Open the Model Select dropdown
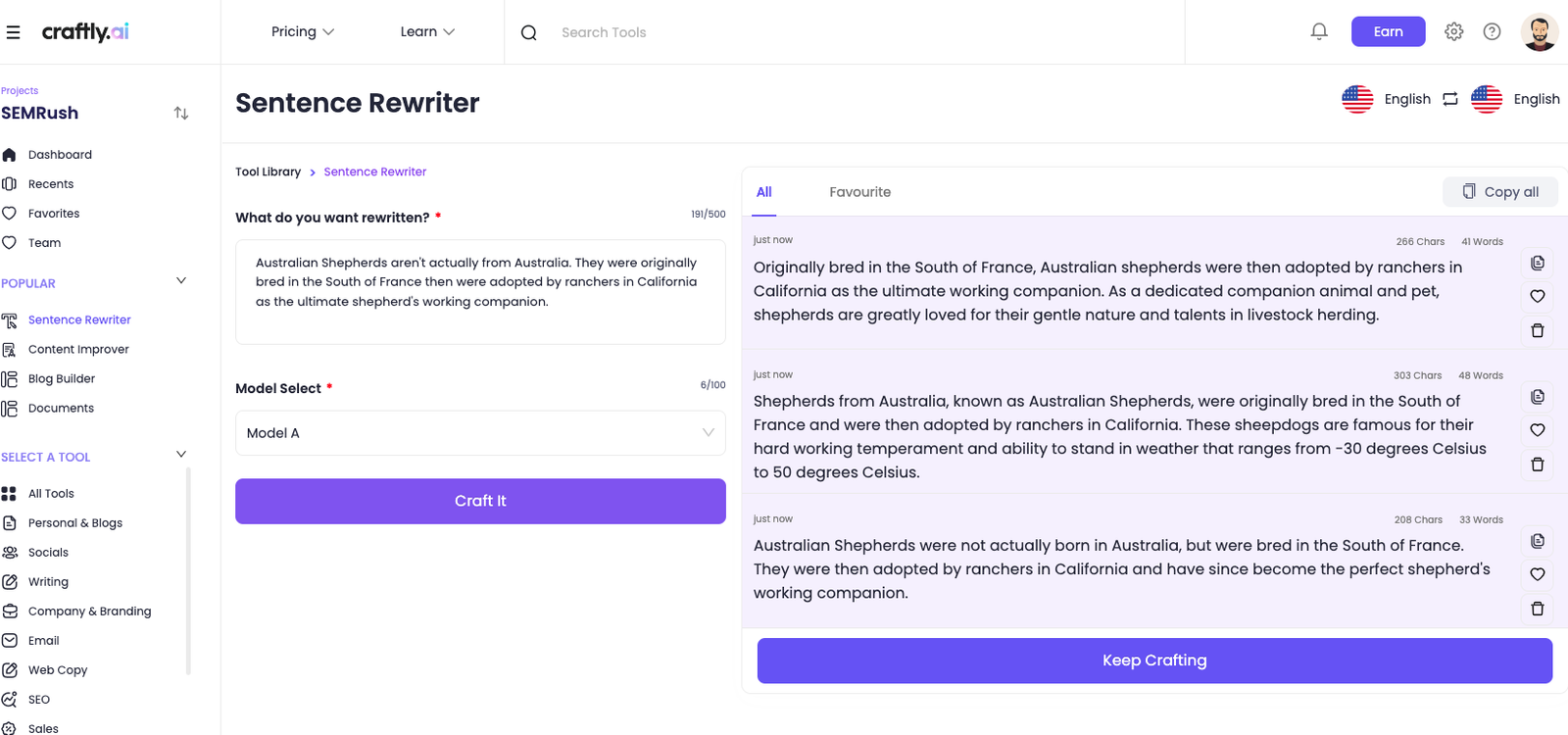 pyautogui.click(x=479, y=432)
